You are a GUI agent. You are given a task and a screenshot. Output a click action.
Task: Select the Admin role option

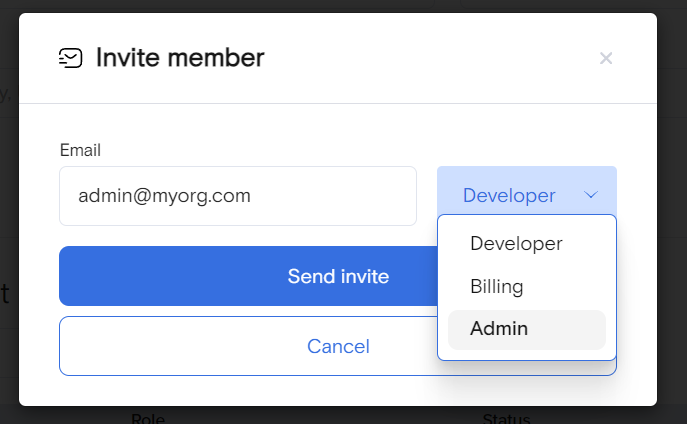click(x=499, y=328)
